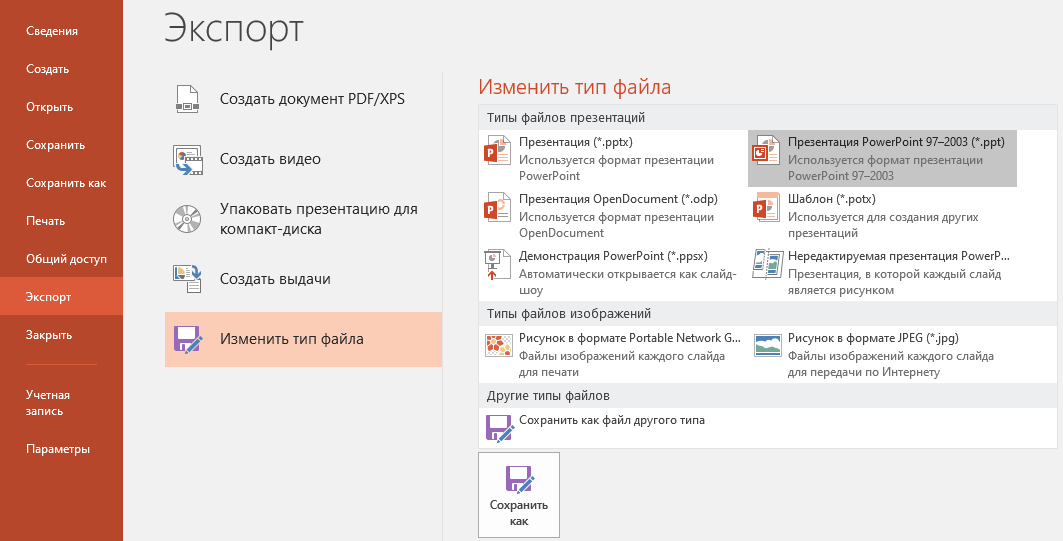Click the Create handouts icon
This screenshot has width=1063, height=541.
[x=188, y=279]
